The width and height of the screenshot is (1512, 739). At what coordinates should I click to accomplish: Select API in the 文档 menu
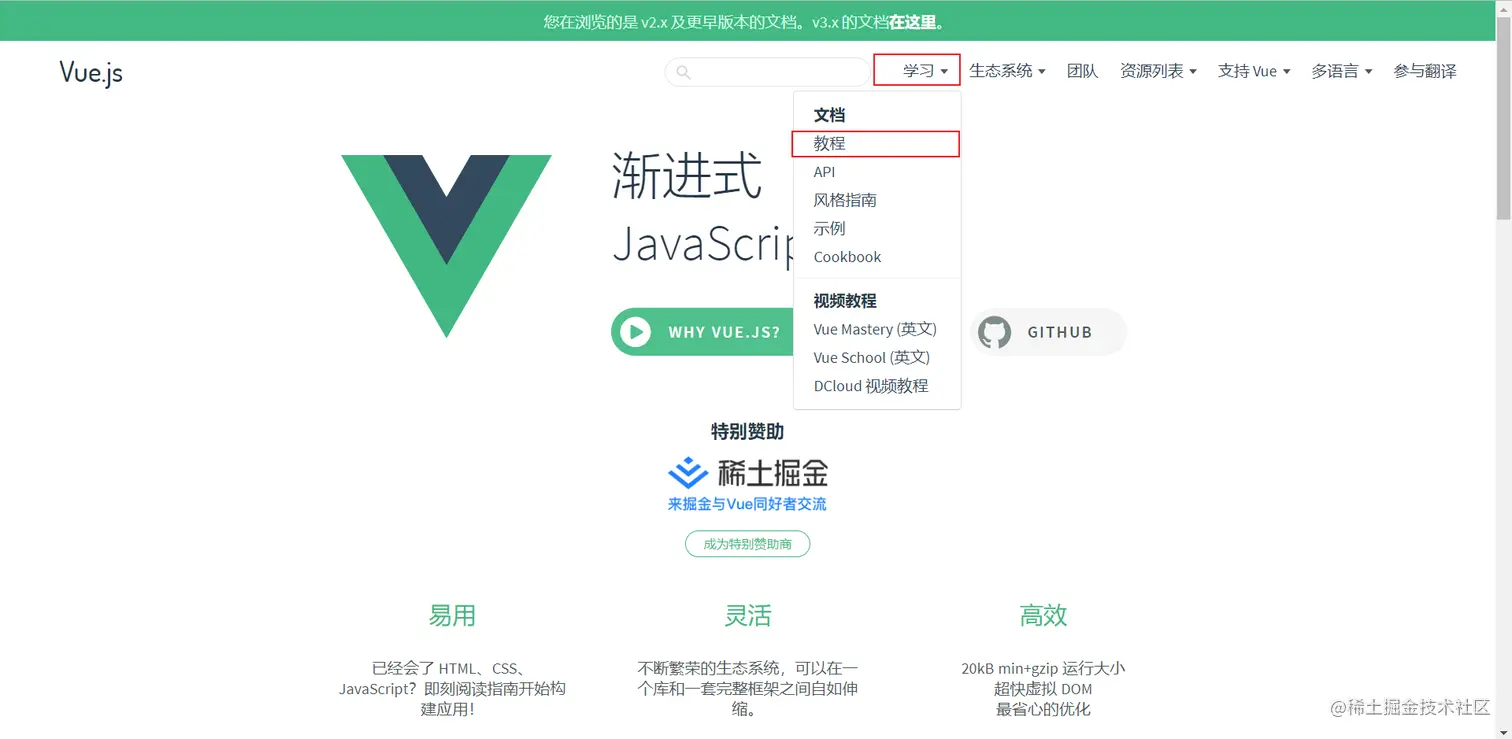point(824,172)
